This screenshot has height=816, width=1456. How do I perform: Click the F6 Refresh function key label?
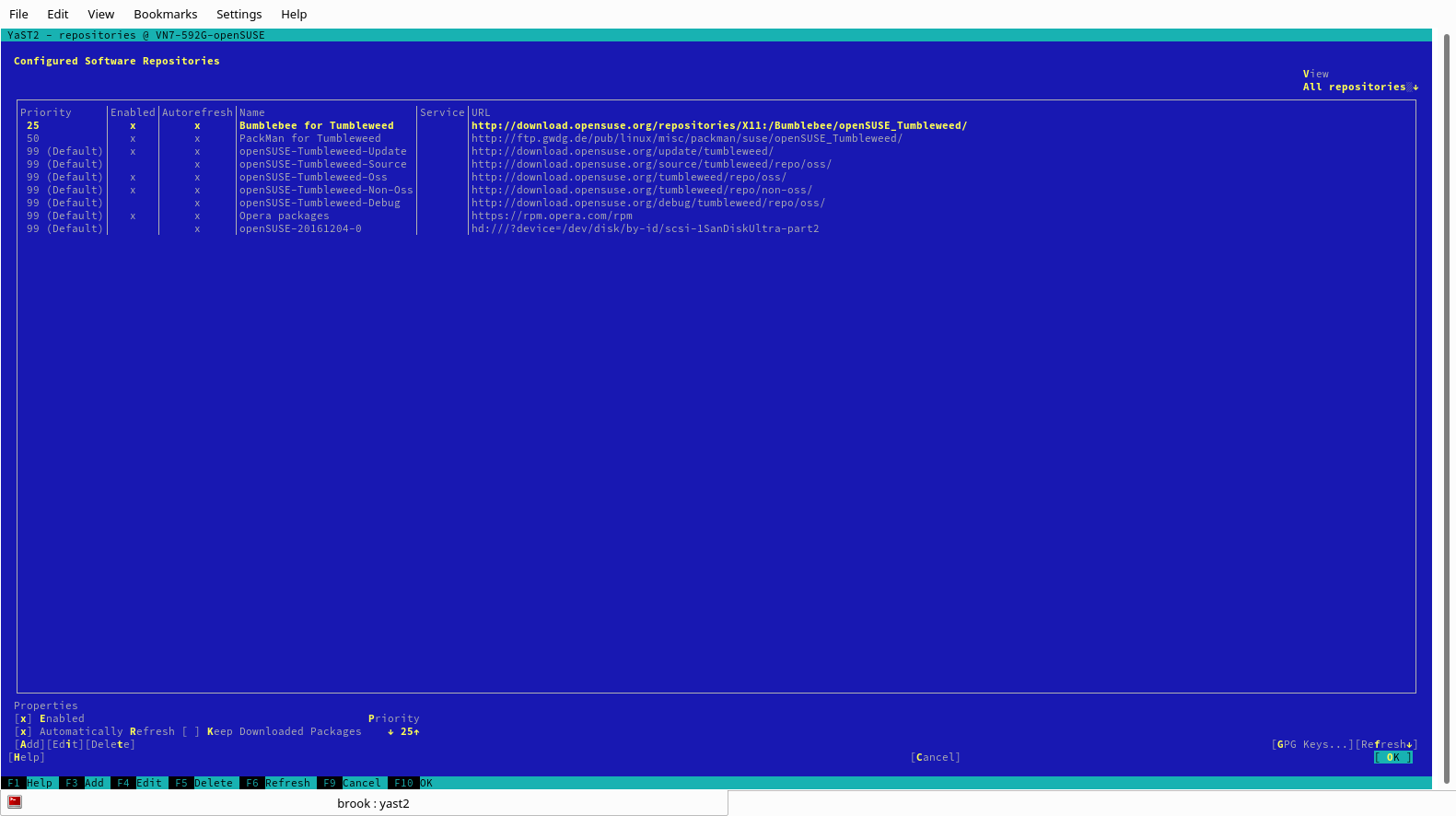pyautogui.click(x=275, y=783)
